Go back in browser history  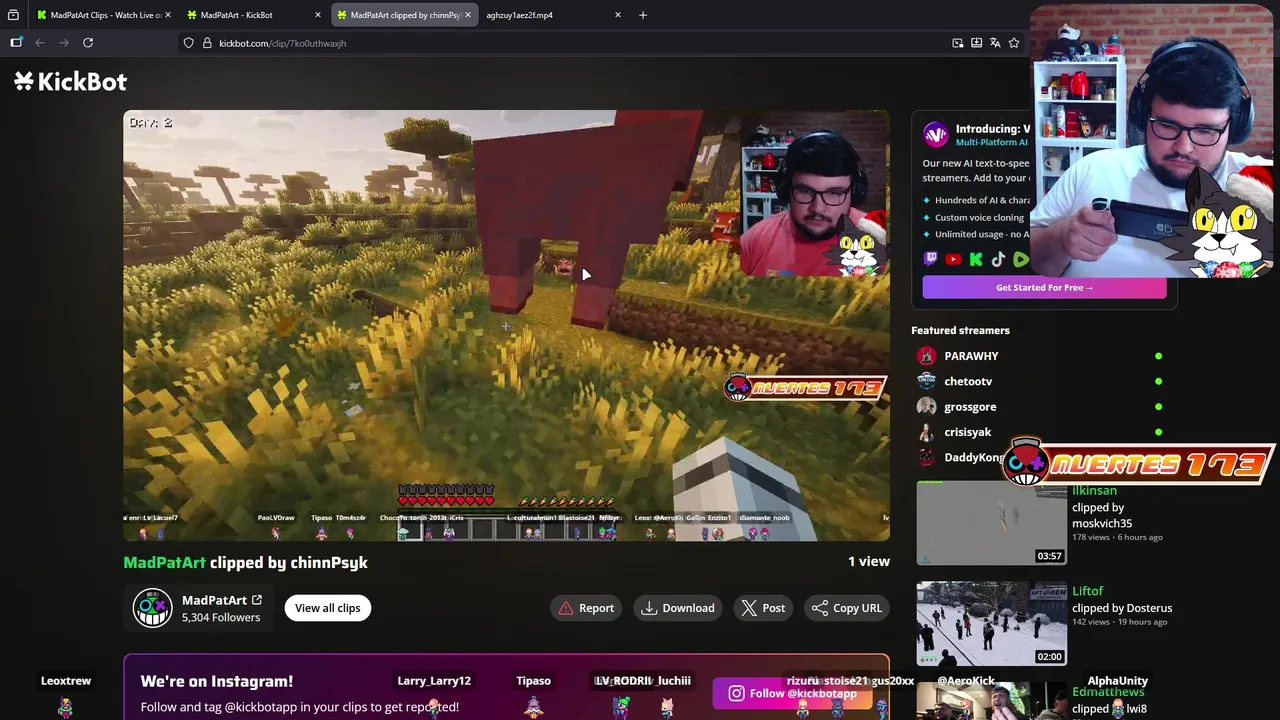(x=40, y=43)
